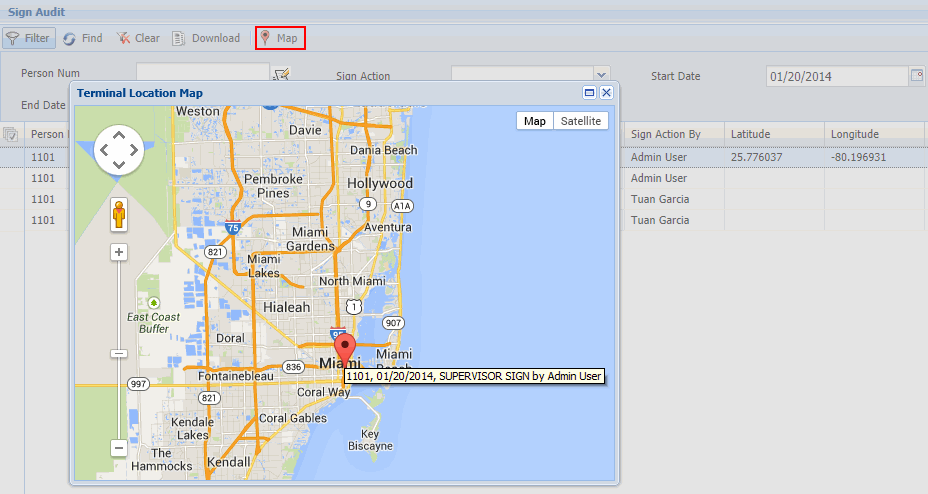Expand the Sign Action dropdown

click(x=601, y=75)
